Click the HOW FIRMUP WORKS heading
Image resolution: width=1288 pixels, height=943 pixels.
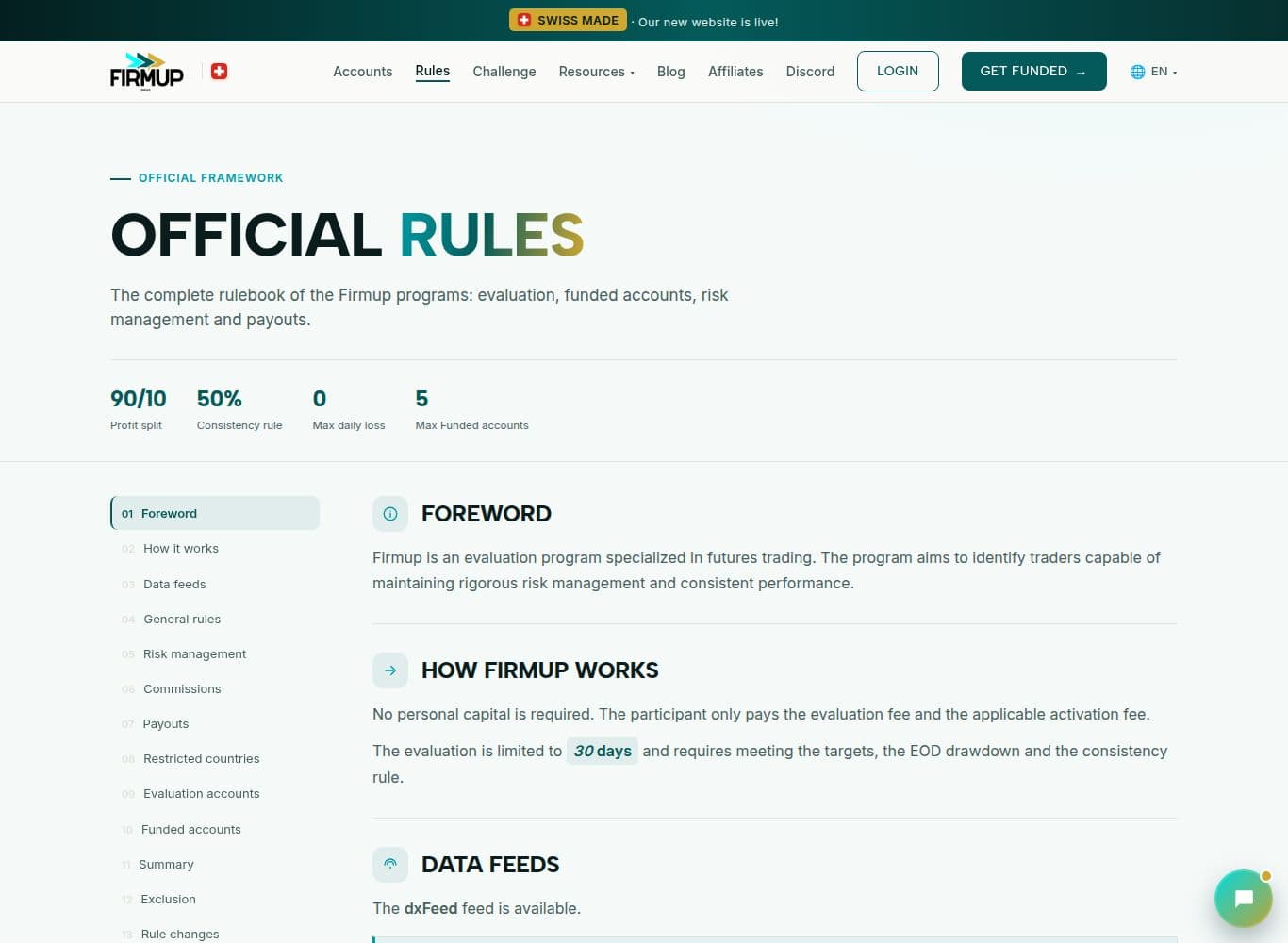[540, 670]
